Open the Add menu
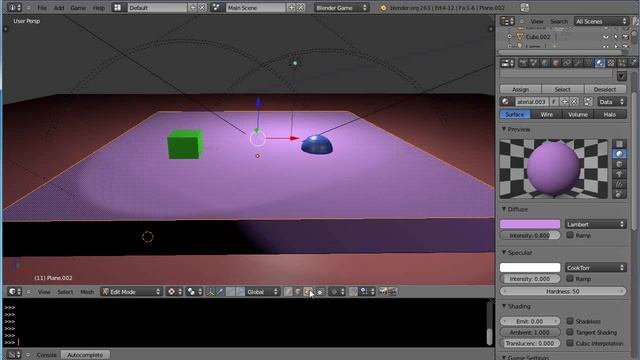This screenshot has width=640, height=360. click(x=59, y=8)
